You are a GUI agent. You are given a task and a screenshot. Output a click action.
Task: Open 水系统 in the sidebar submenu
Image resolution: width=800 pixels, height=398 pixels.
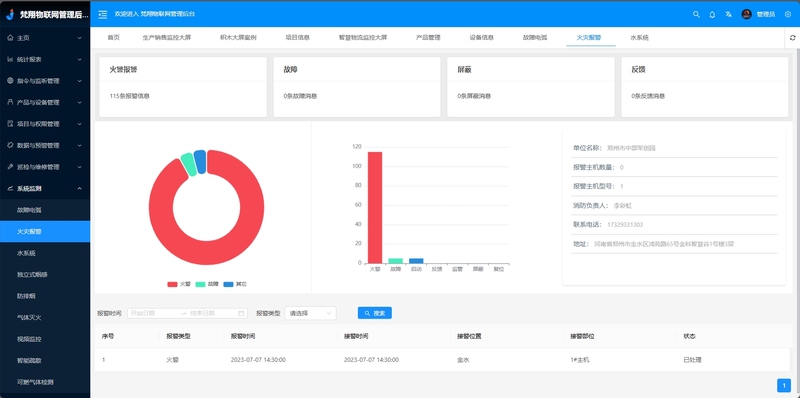pos(45,253)
